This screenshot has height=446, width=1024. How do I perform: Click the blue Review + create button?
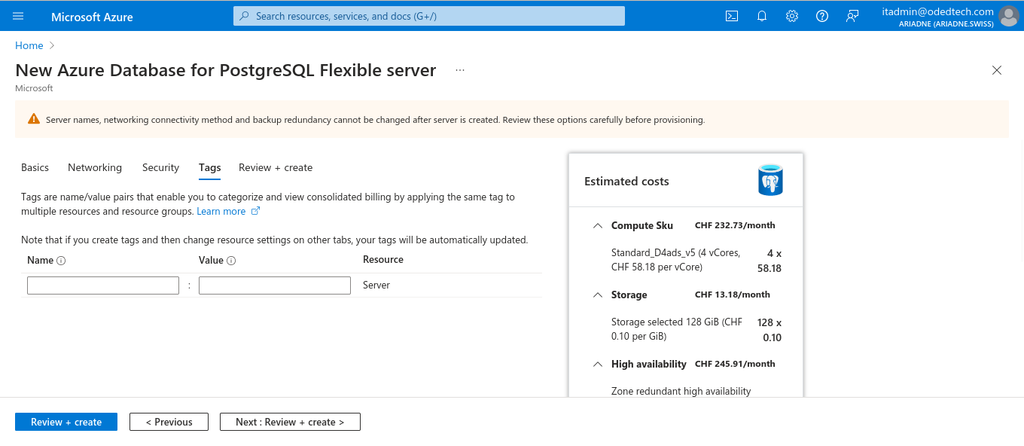click(x=66, y=422)
